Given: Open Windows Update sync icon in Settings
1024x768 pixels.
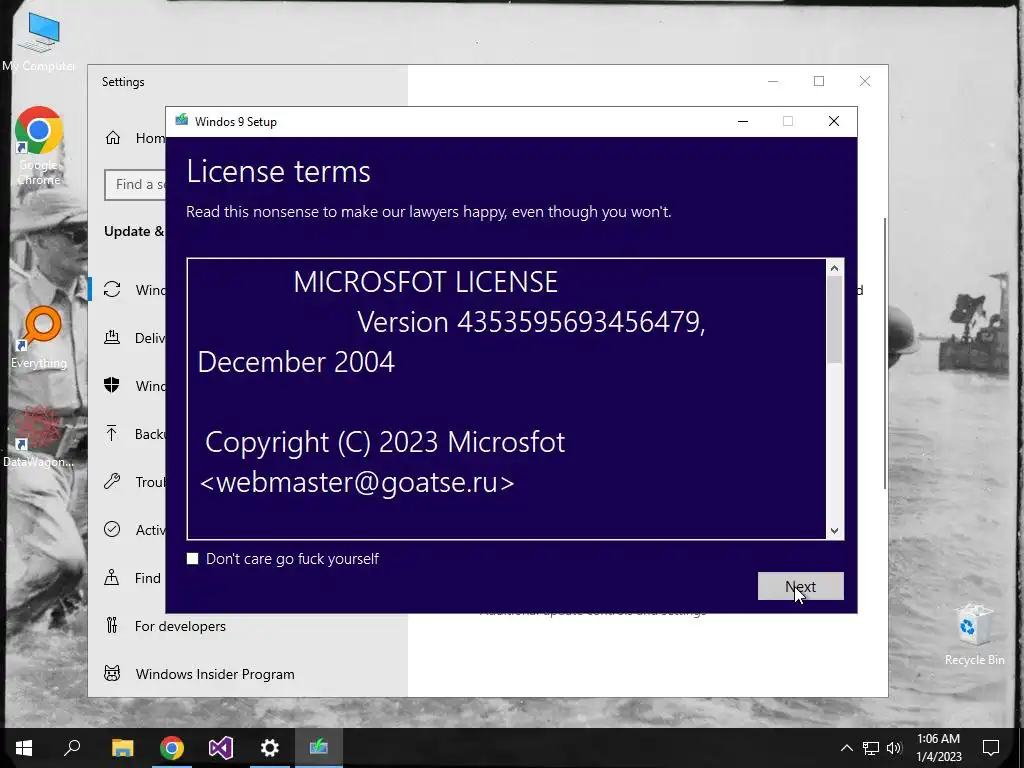Looking at the screenshot, I should (x=112, y=289).
